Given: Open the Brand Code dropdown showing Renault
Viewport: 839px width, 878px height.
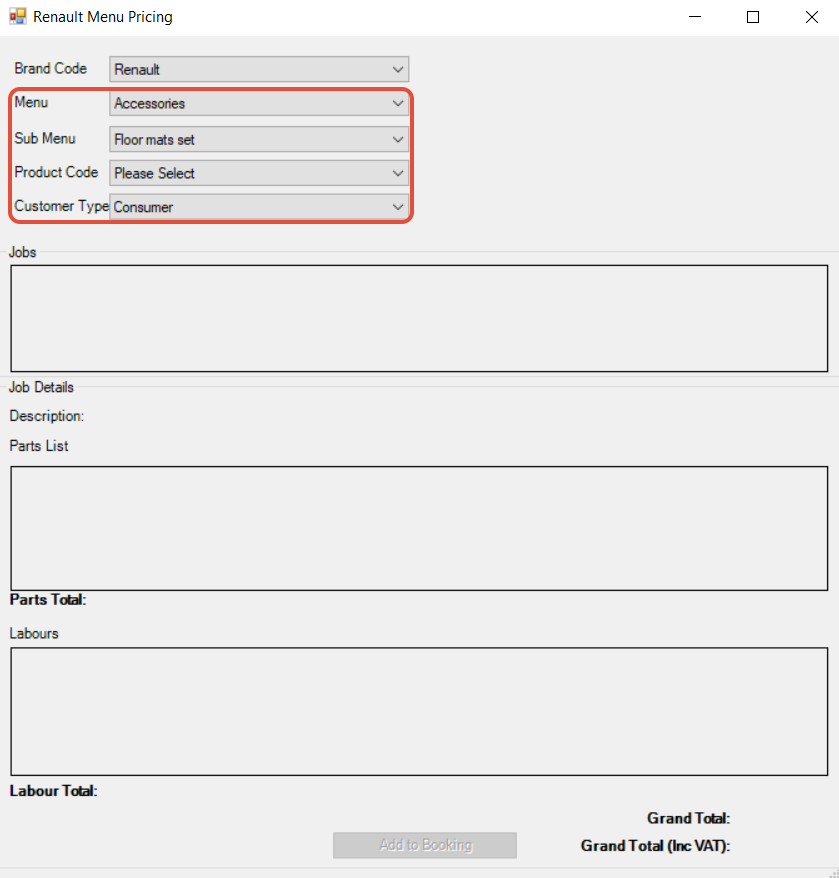Looking at the screenshot, I should 259,69.
